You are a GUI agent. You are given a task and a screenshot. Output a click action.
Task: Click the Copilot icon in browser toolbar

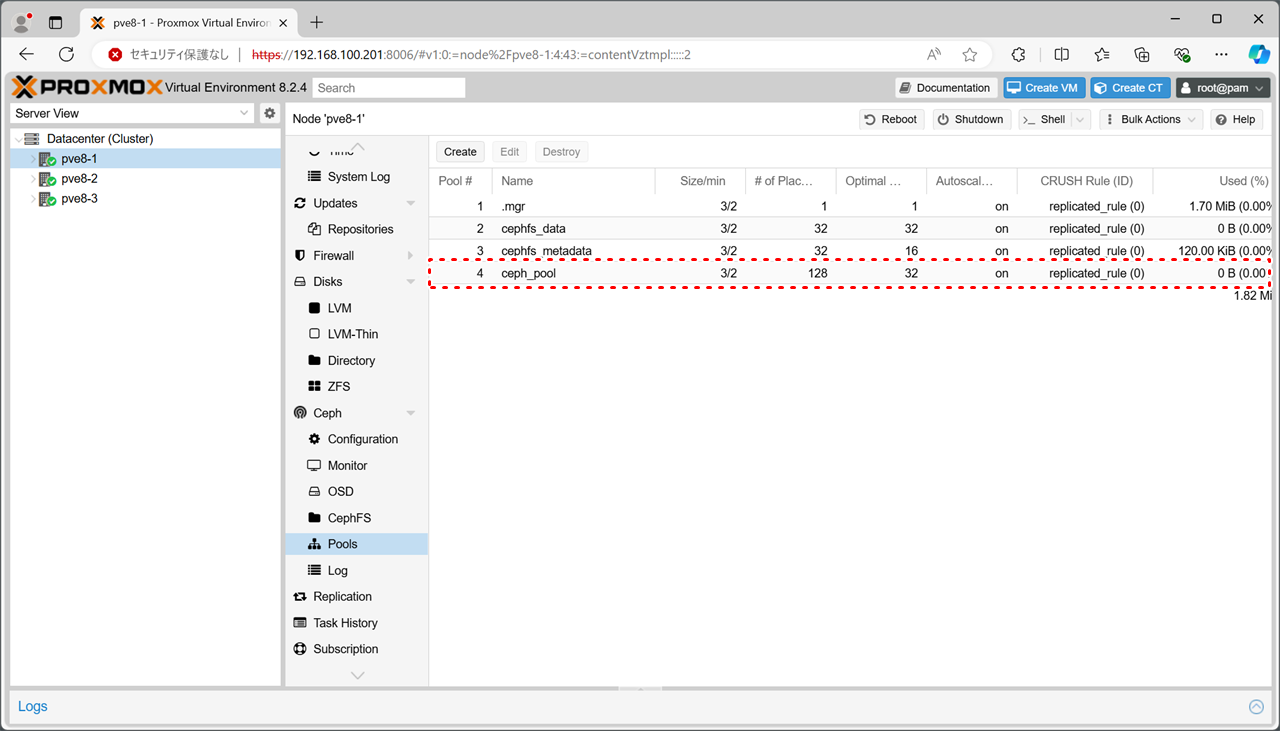coord(1259,55)
